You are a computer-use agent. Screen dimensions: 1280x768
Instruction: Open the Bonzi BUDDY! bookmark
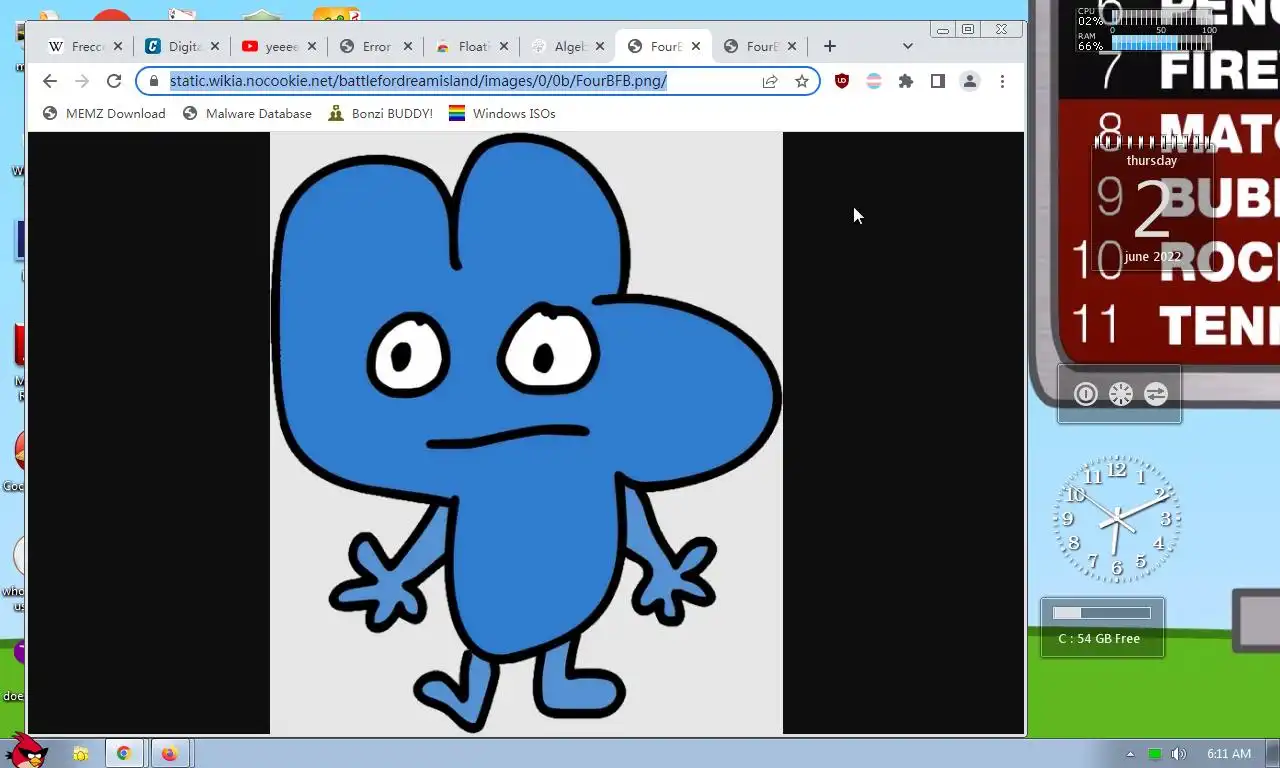pyautogui.click(x=381, y=114)
